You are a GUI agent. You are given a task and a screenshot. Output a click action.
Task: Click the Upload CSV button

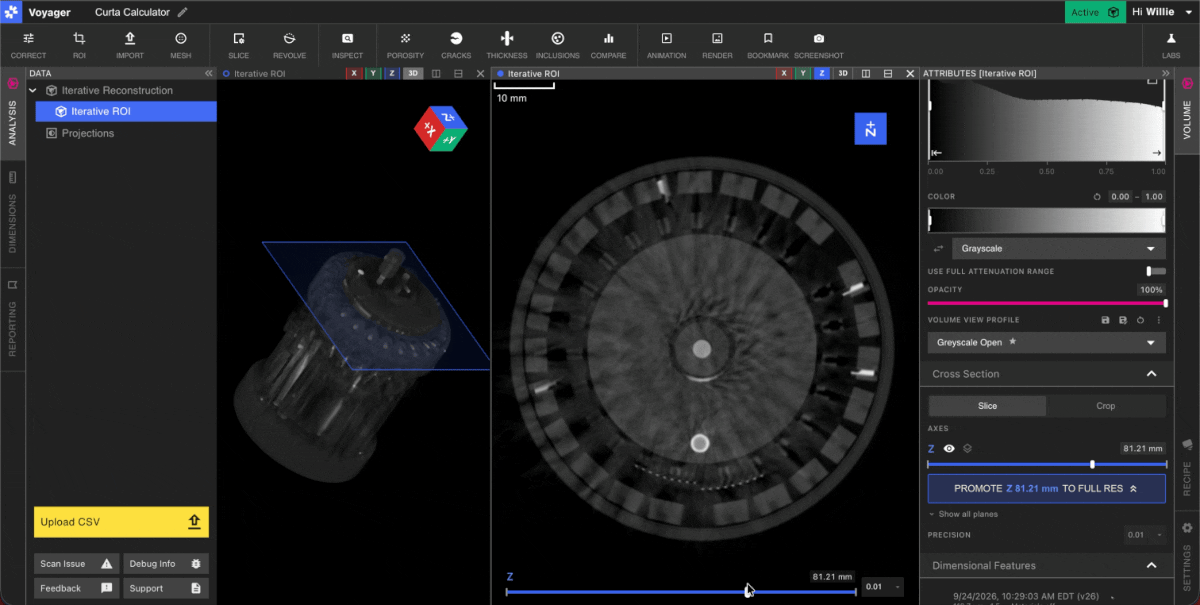click(x=121, y=522)
